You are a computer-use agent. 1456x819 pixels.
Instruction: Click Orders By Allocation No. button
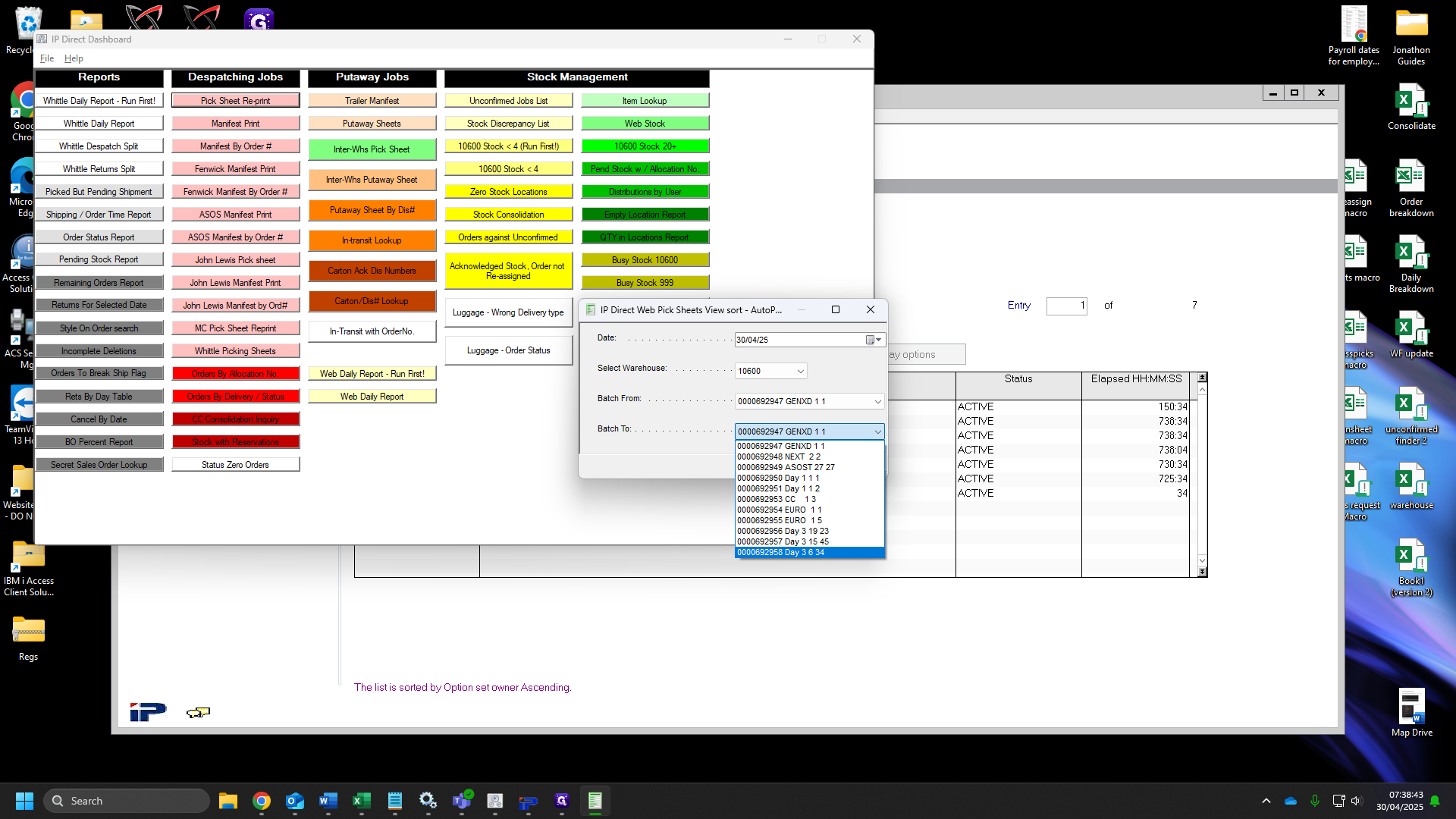pos(235,374)
